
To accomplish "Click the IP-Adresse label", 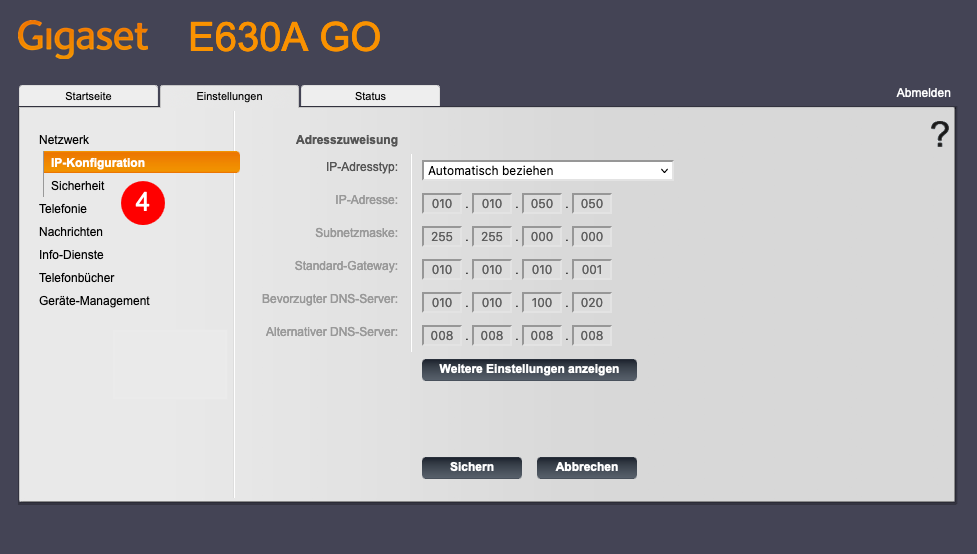I will click(x=366, y=200).
